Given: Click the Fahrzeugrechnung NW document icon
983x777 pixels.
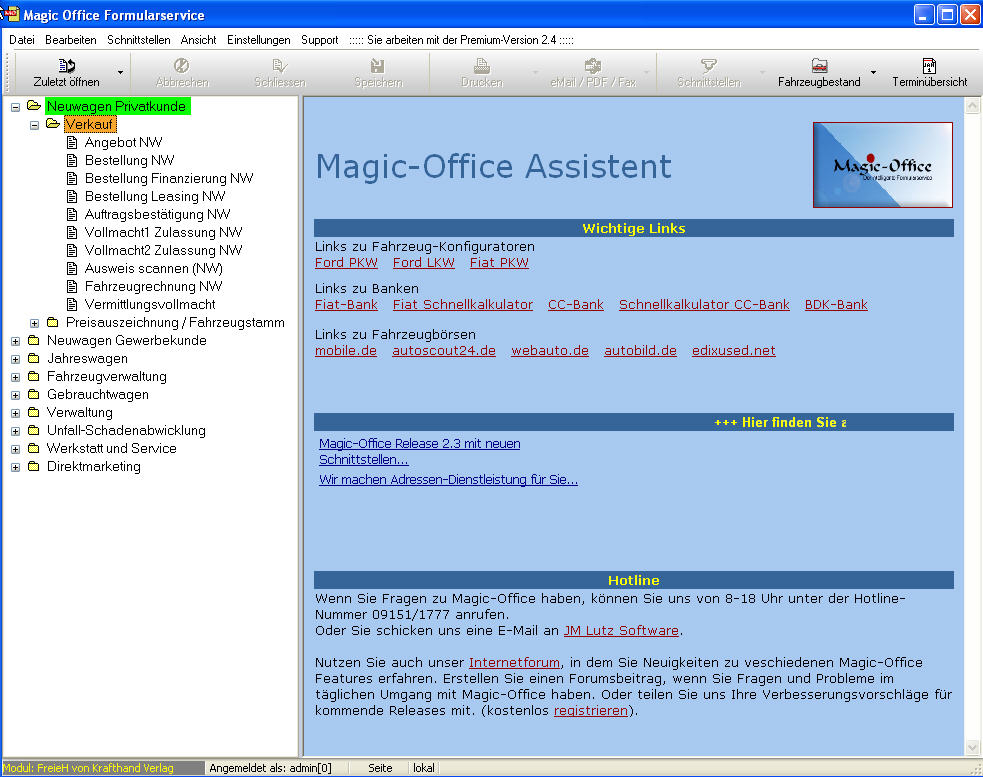Looking at the screenshot, I should pyautogui.click(x=72, y=287).
